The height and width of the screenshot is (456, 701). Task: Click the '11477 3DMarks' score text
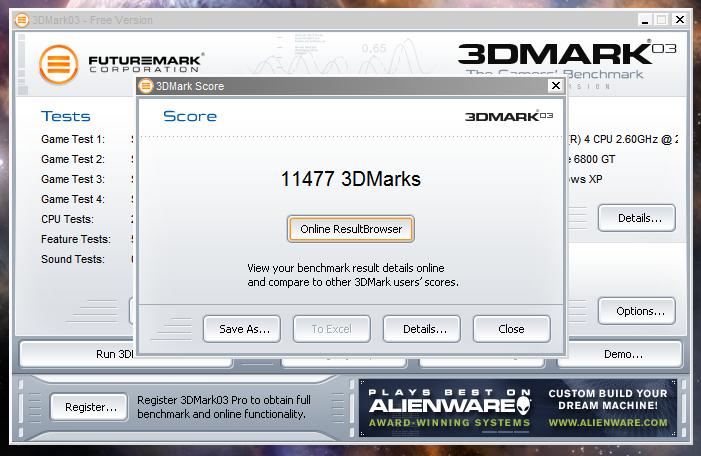351,179
